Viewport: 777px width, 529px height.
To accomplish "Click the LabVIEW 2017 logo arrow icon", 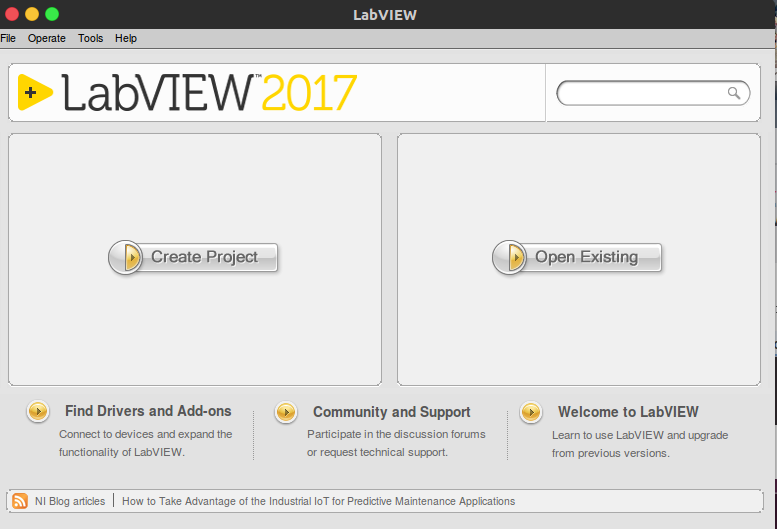I will [x=35, y=92].
